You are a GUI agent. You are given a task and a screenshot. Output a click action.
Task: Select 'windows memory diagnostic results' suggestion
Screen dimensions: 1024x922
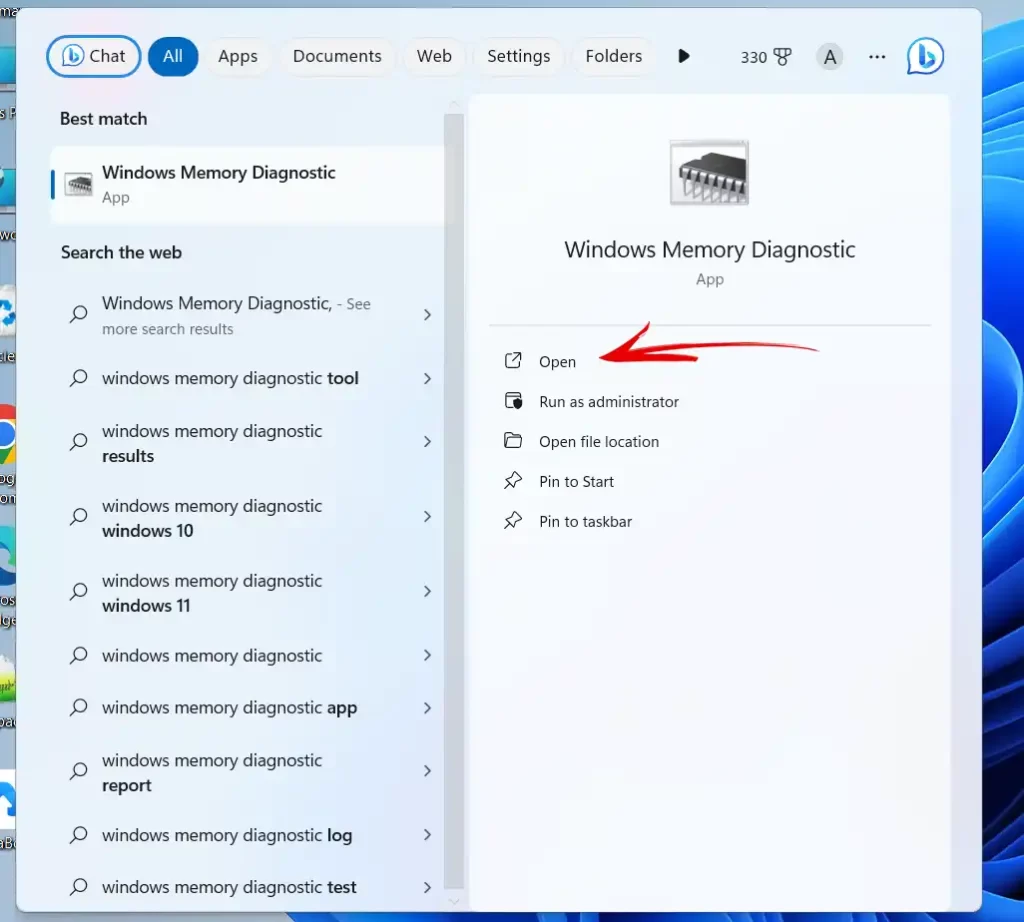(248, 443)
